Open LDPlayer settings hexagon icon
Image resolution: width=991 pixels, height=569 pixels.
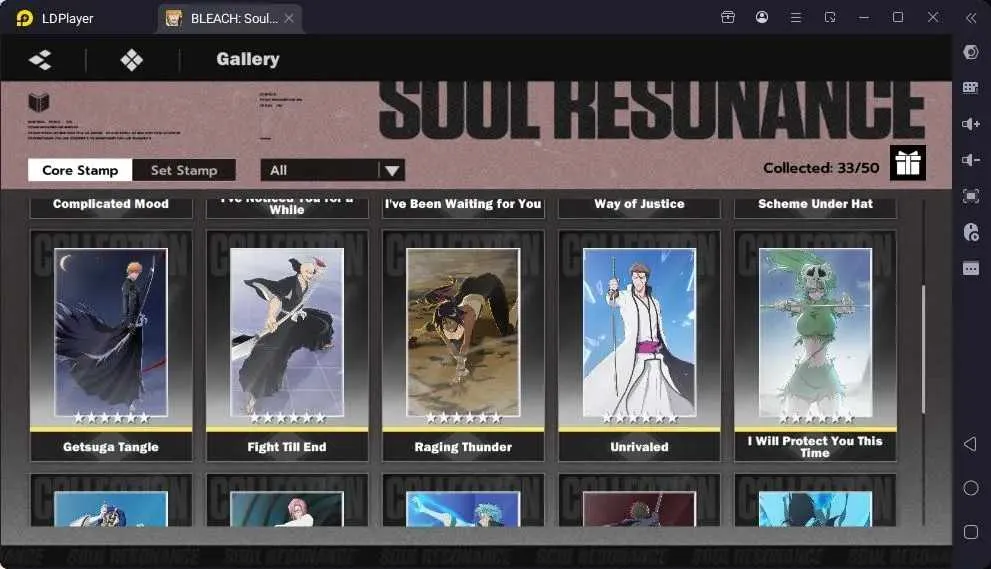(x=971, y=52)
